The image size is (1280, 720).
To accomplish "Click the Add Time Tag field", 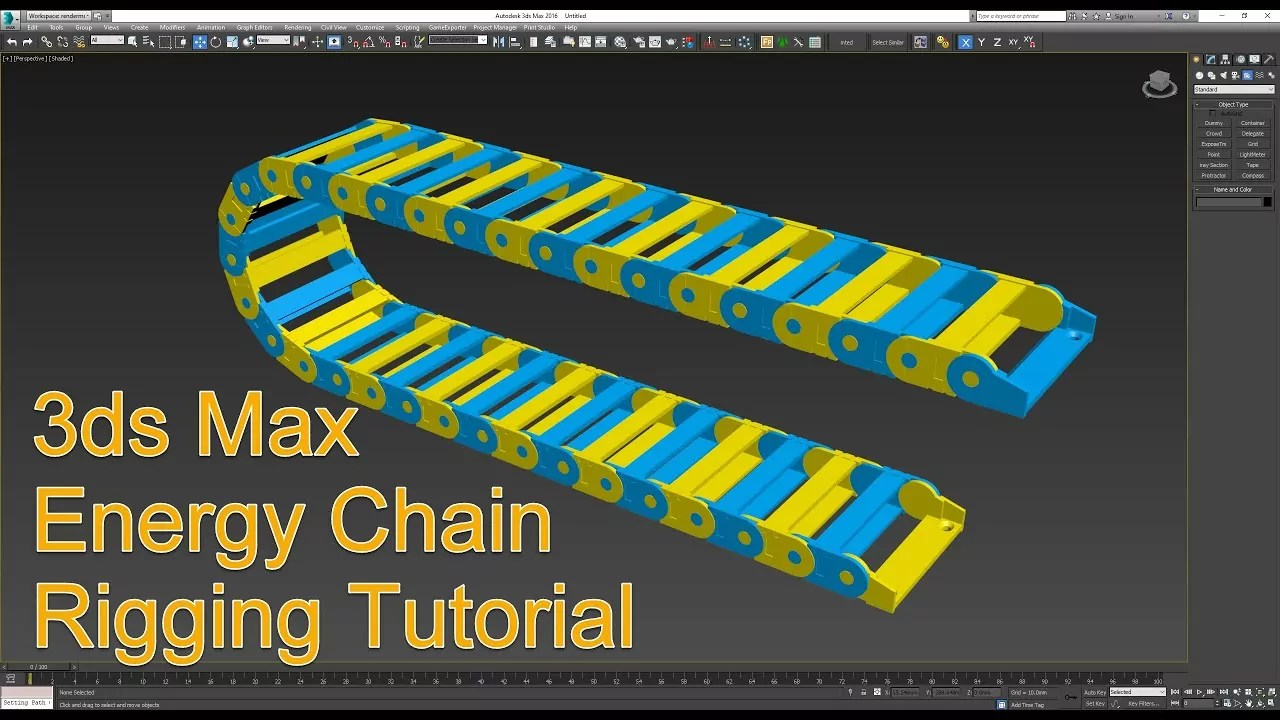I will 1027,704.
